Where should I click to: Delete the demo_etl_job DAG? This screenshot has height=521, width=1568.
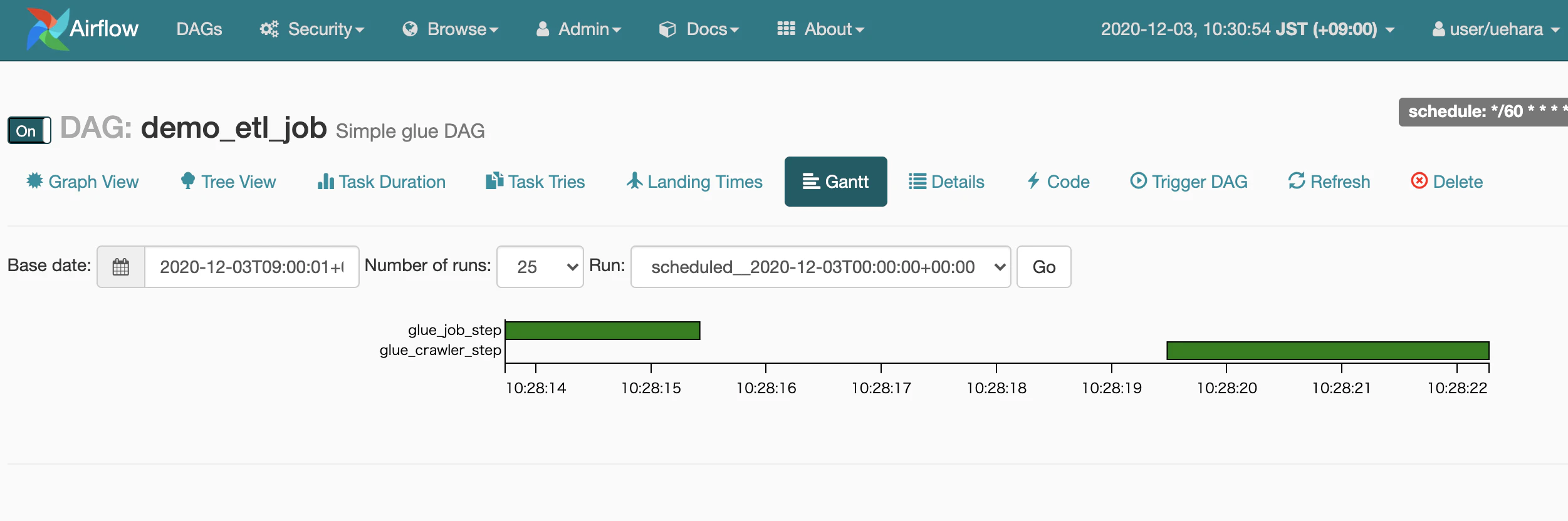(1446, 182)
